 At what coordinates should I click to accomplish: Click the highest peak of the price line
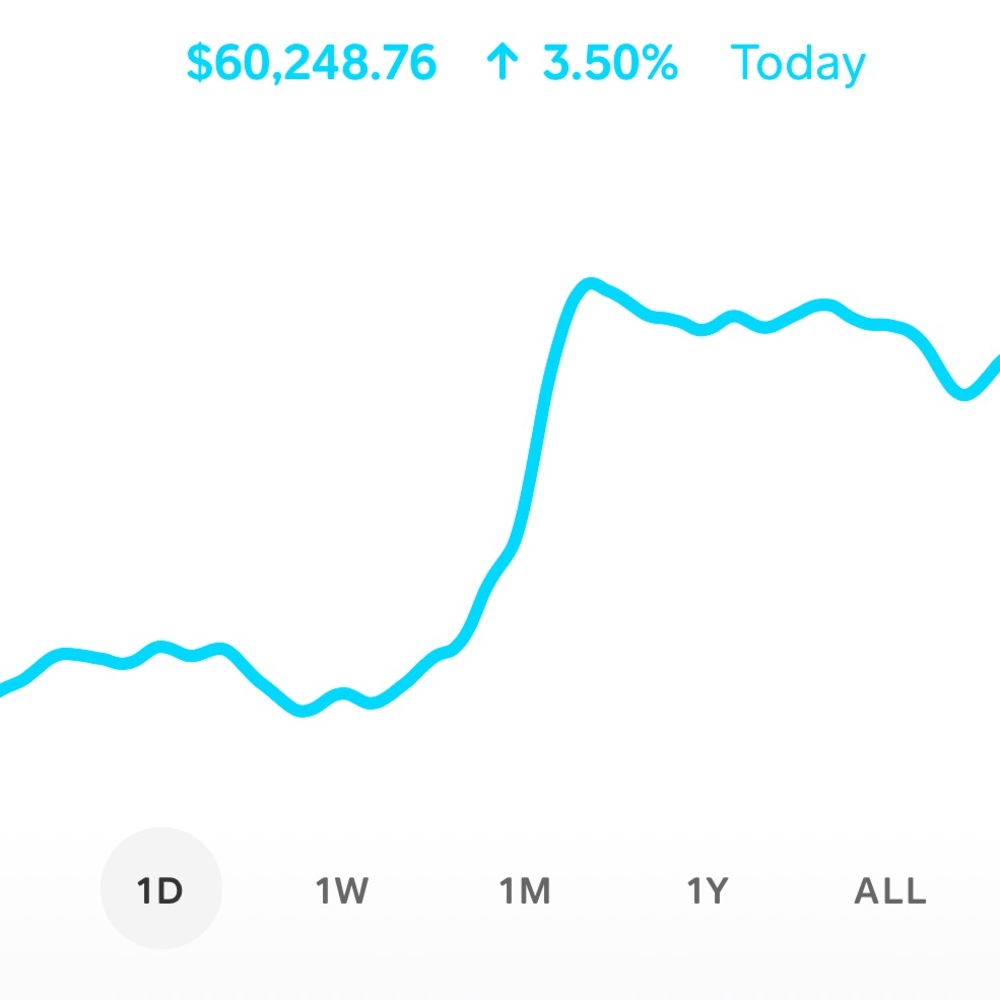pyautogui.click(x=589, y=284)
